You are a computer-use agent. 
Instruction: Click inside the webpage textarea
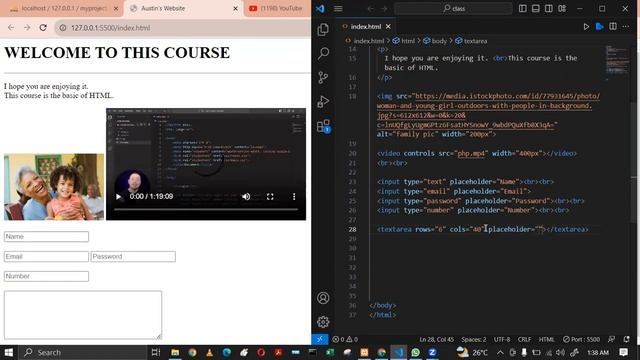83,315
